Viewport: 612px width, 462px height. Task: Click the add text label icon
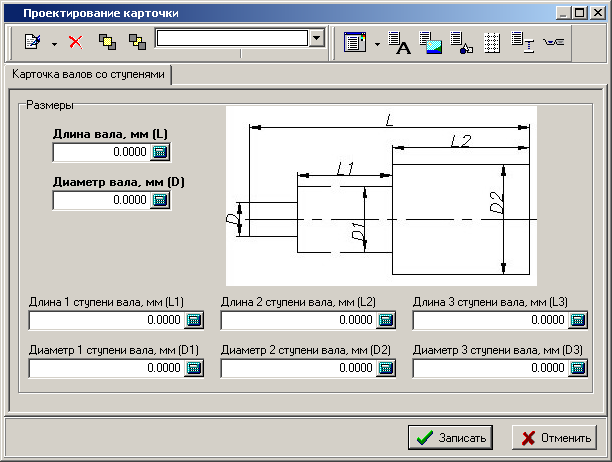click(399, 43)
